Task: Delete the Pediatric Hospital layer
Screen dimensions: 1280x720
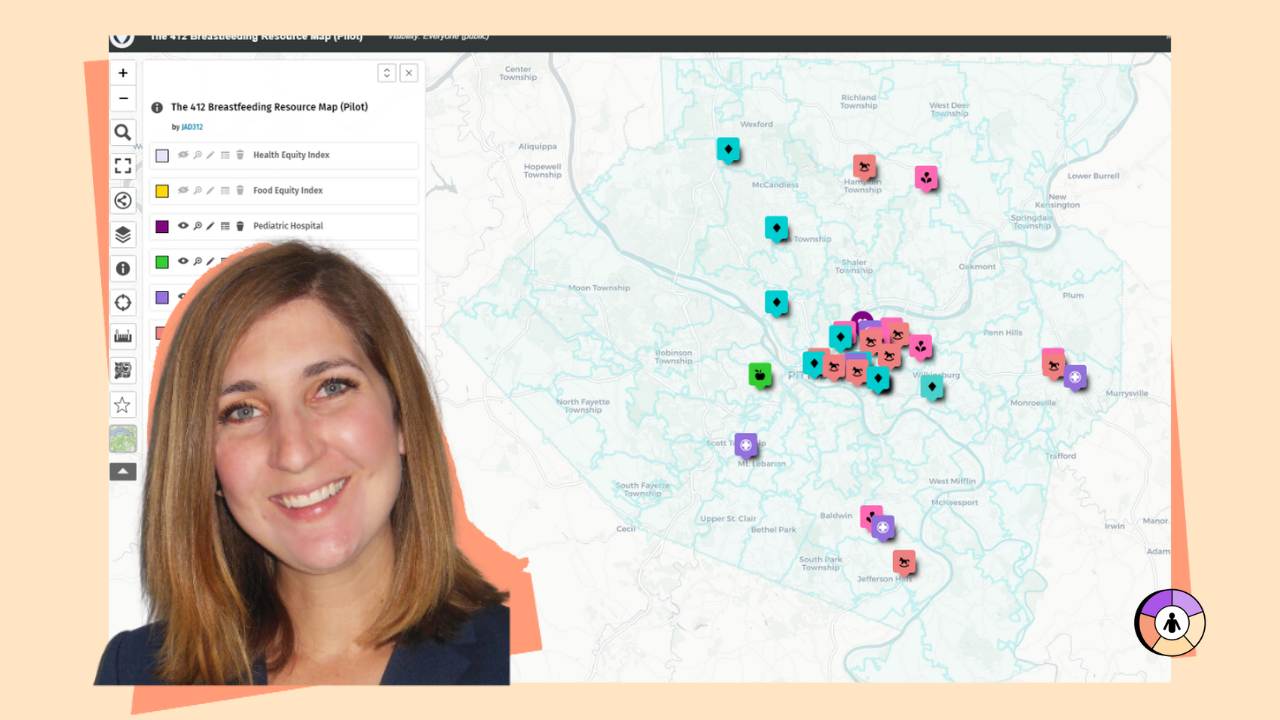Action: [240, 226]
